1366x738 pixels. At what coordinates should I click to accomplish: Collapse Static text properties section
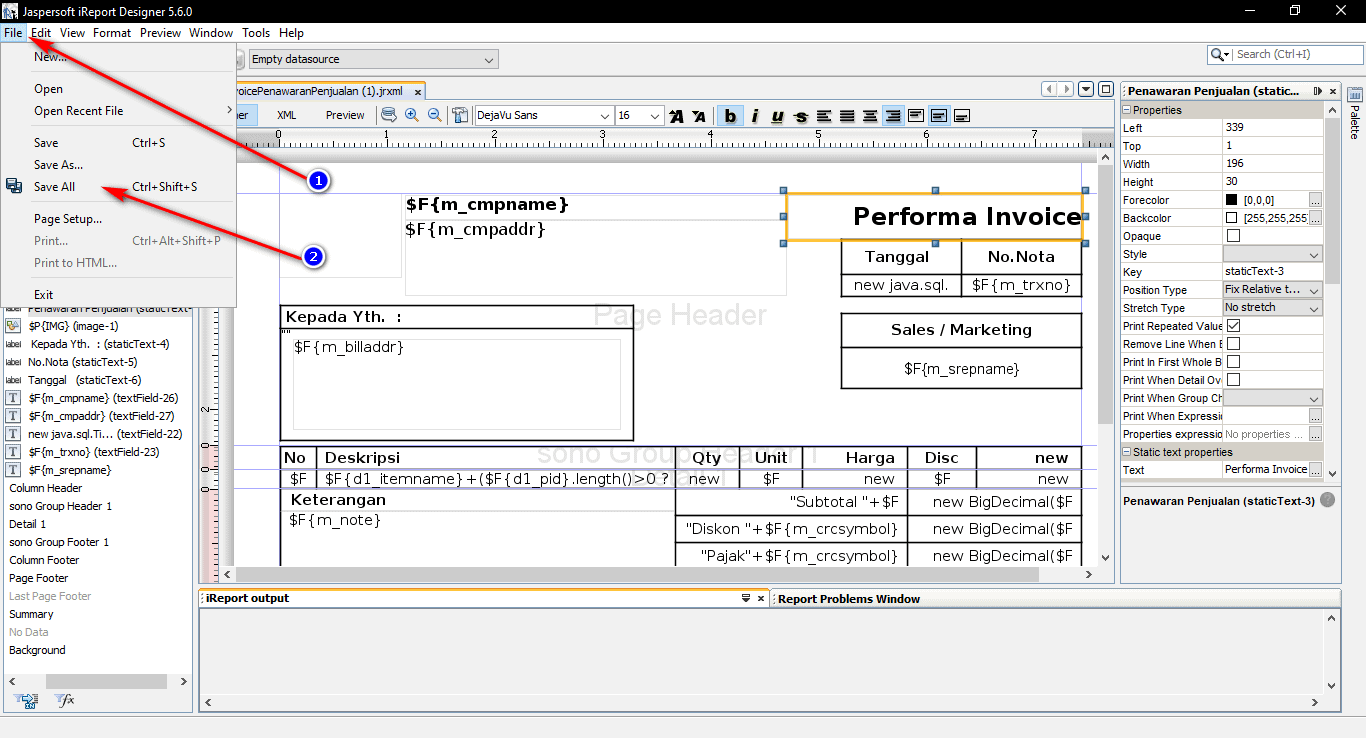[1127, 452]
